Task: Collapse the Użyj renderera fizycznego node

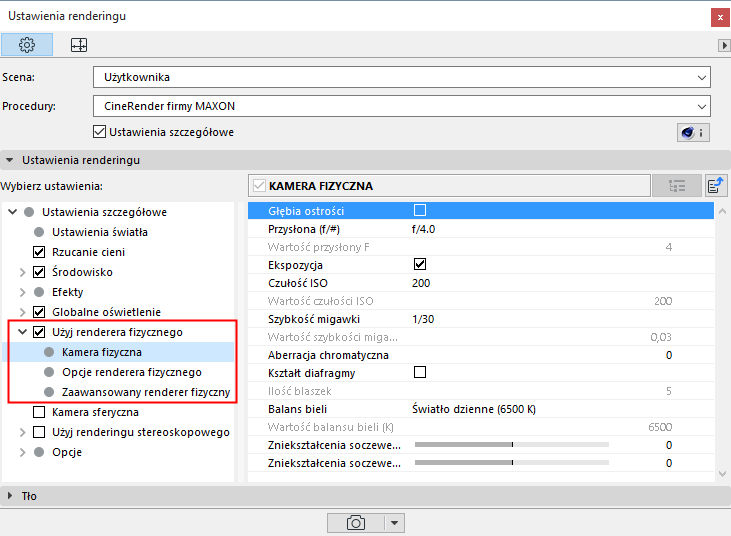Action: (22, 332)
